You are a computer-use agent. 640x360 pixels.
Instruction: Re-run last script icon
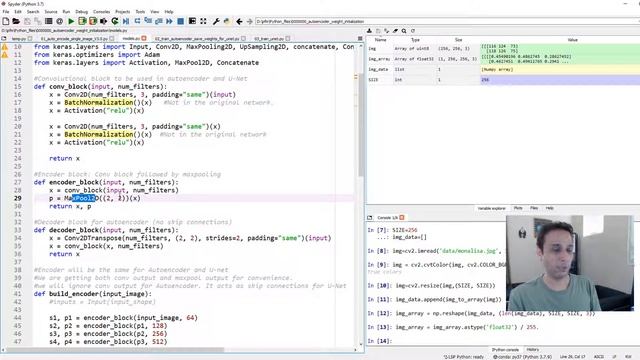pos(115,21)
